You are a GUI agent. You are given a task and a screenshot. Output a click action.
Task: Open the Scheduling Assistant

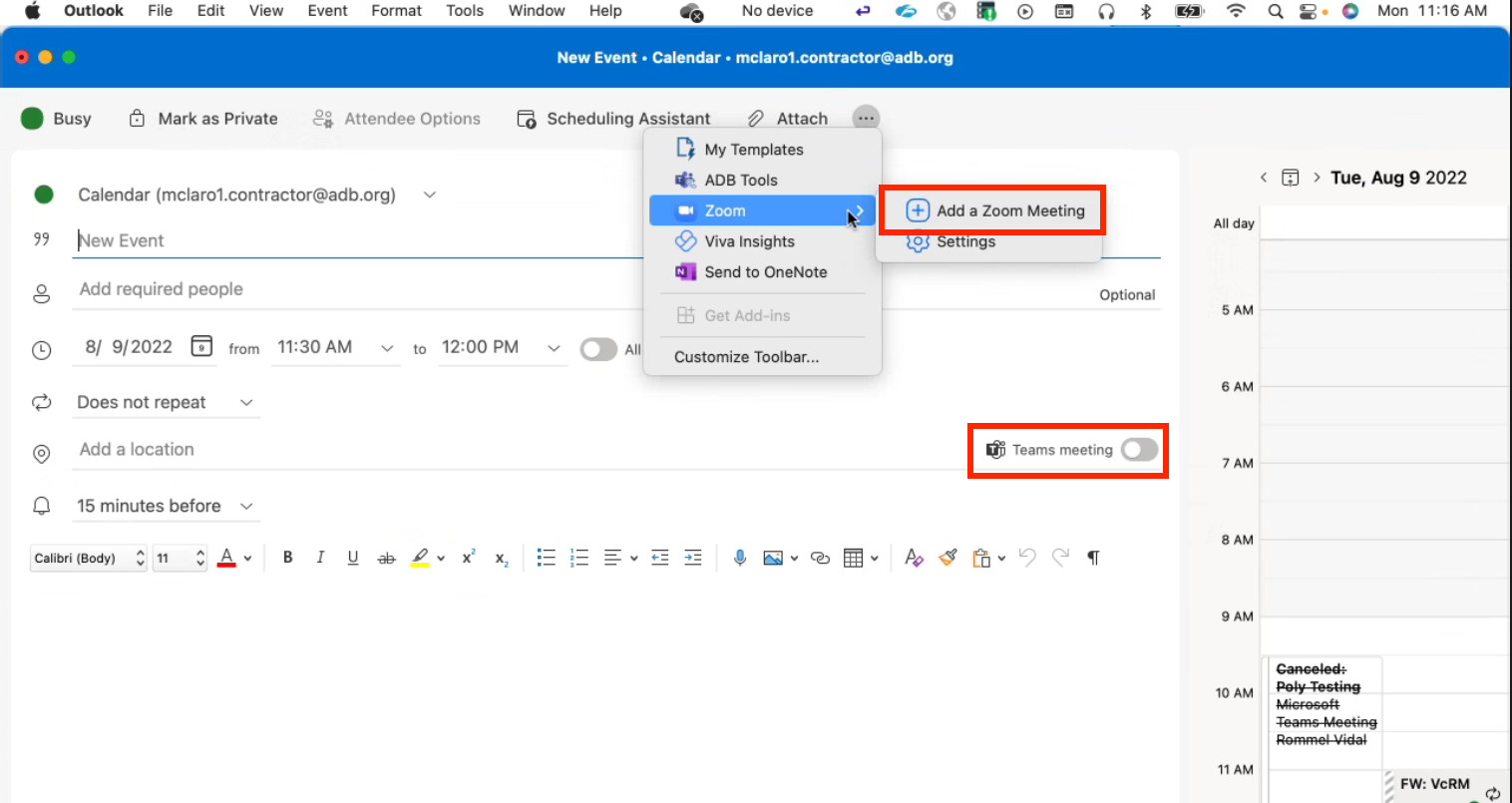[x=613, y=119]
